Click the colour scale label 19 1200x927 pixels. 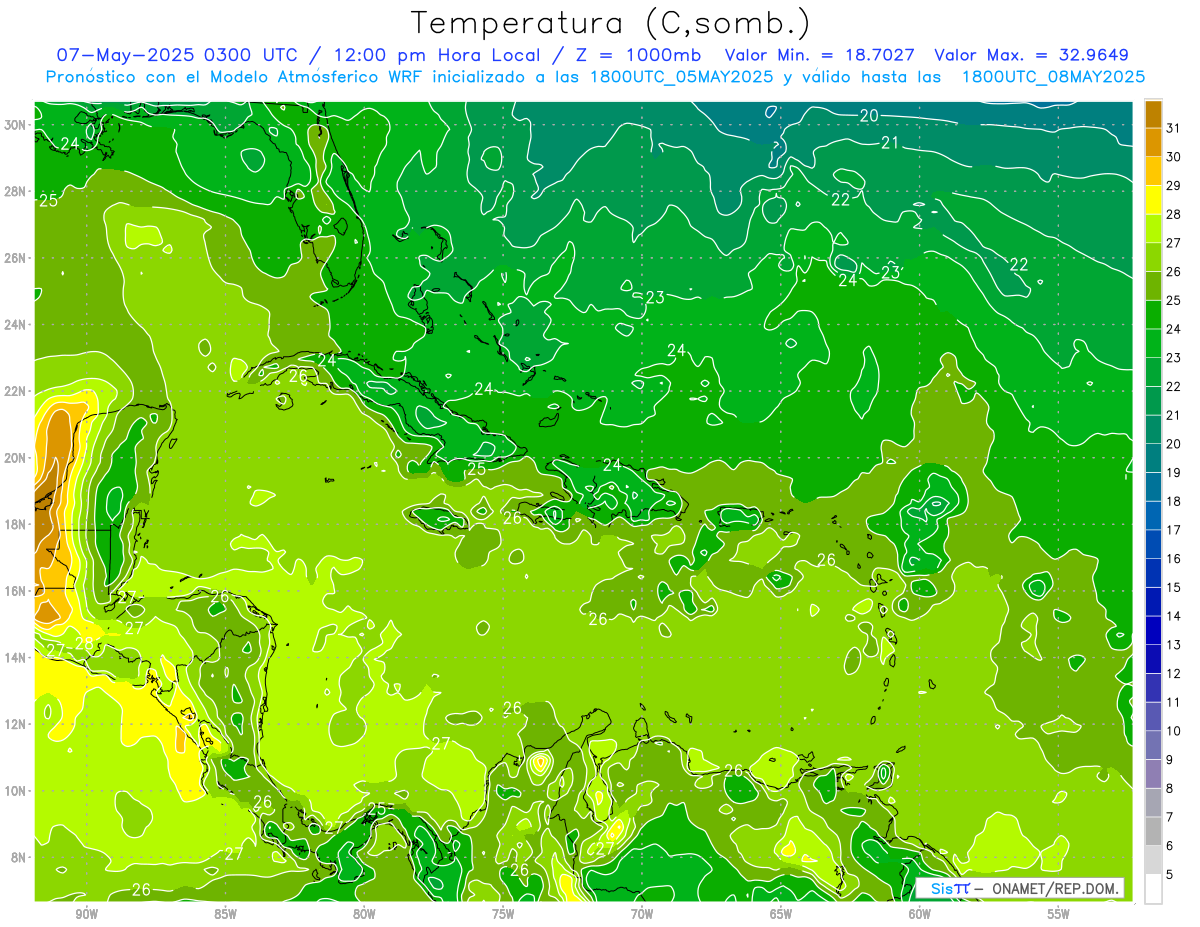(x=1174, y=472)
